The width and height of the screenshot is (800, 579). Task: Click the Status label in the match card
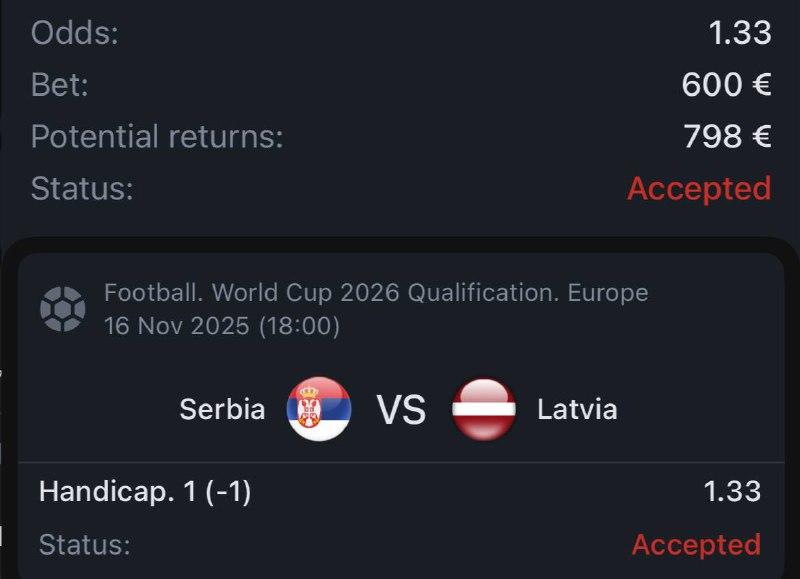[x=85, y=544]
